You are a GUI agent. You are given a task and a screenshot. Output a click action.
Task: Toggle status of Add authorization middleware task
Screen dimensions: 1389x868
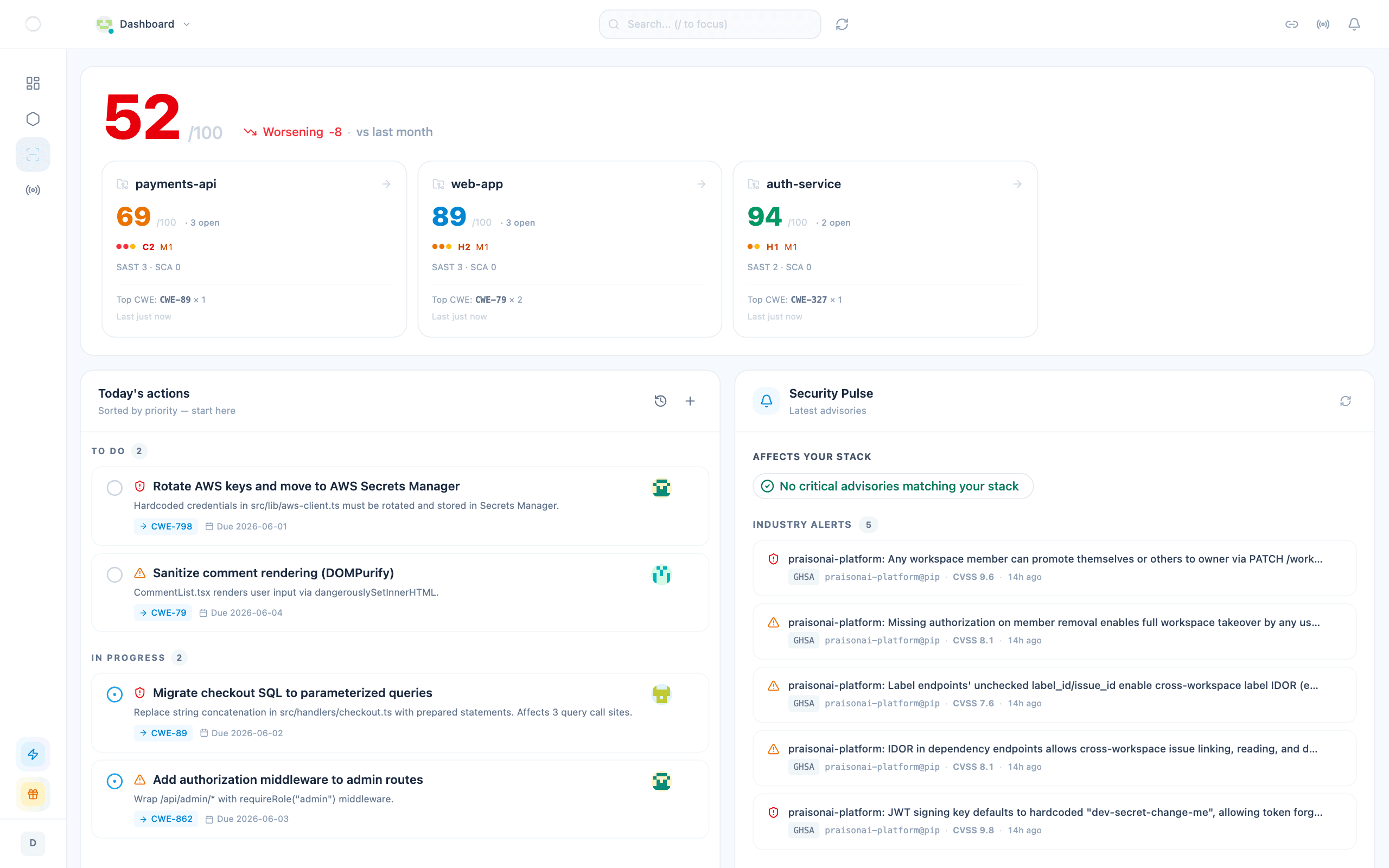coord(115,781)
